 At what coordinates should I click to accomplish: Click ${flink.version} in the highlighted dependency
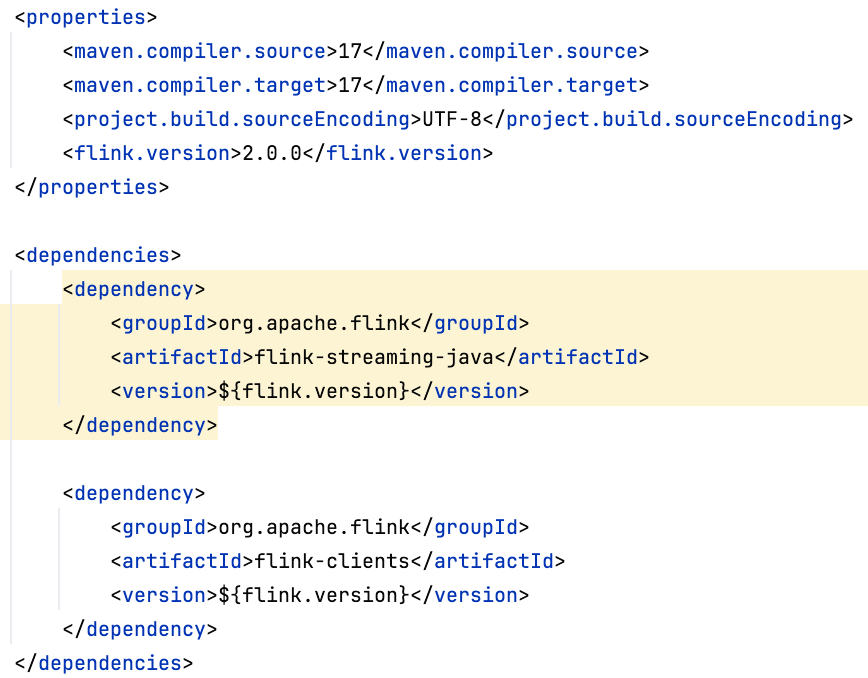click(314, 391)
